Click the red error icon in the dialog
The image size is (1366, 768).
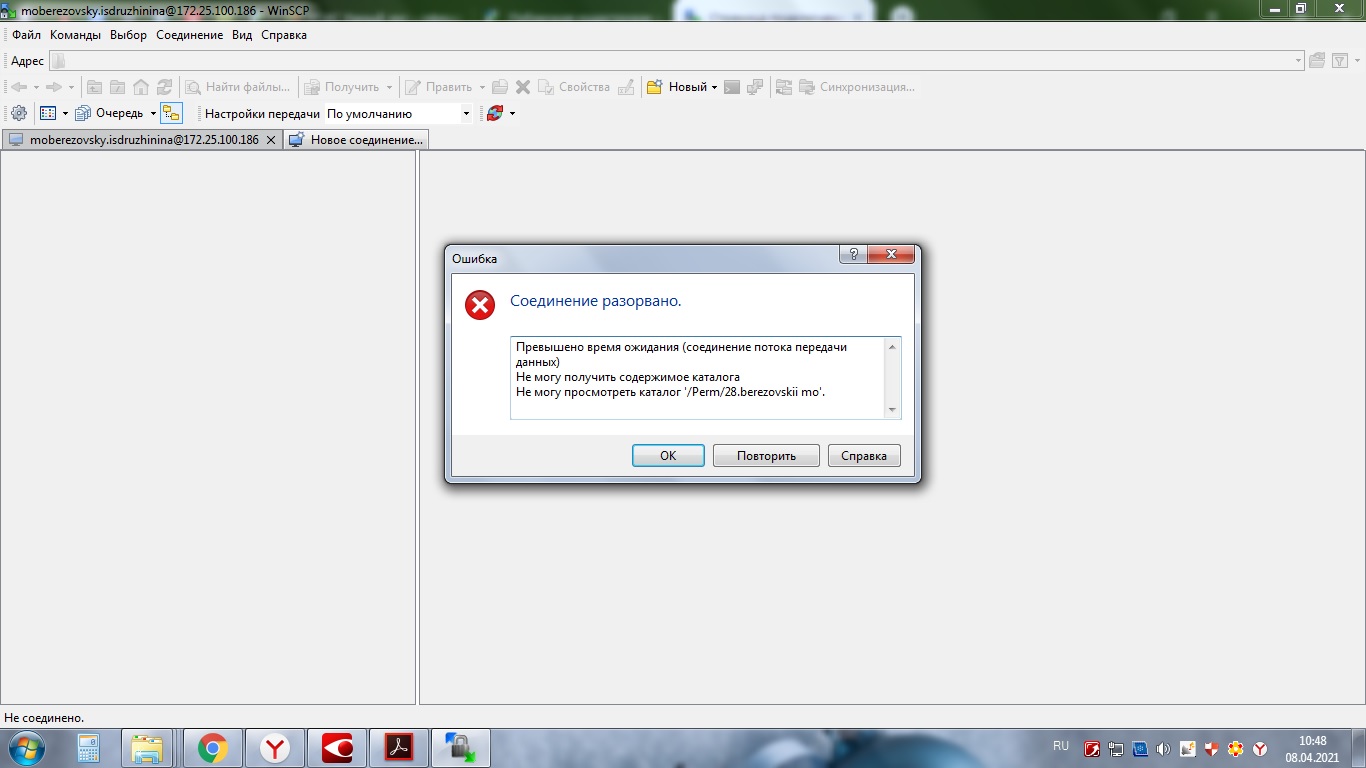[x=480, y=305]
